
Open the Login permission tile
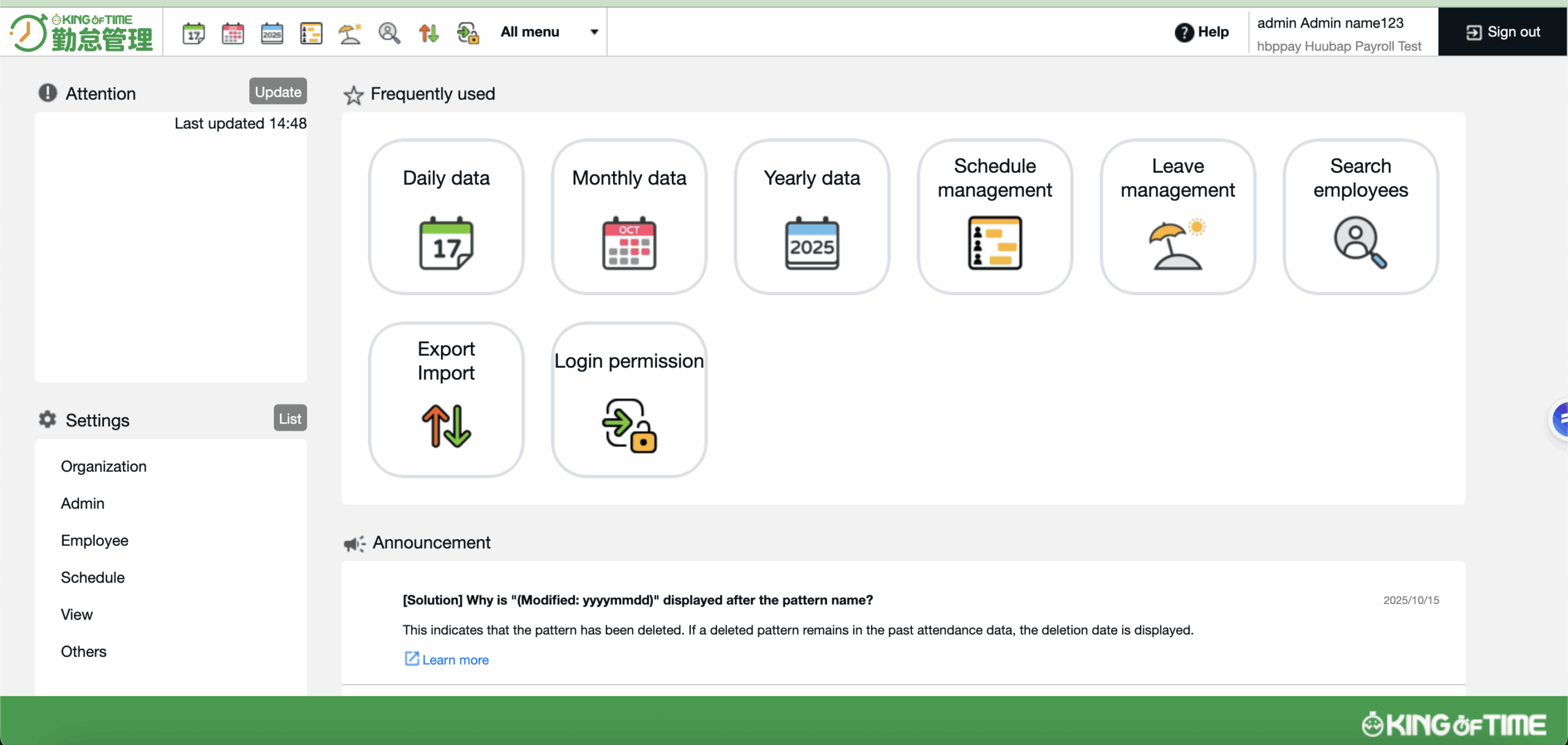[x=629, y=399]
